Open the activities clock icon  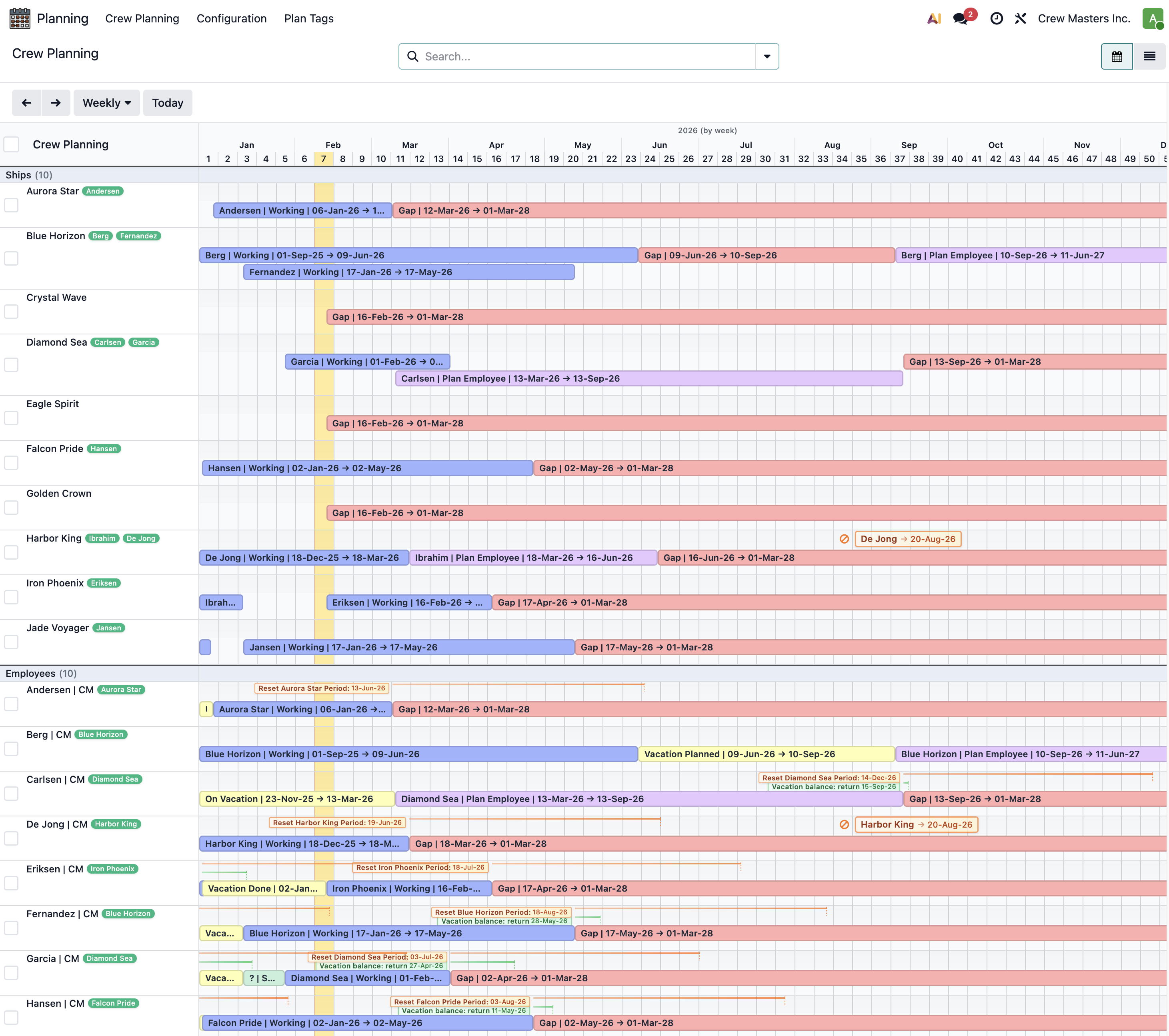pos(996,18)
